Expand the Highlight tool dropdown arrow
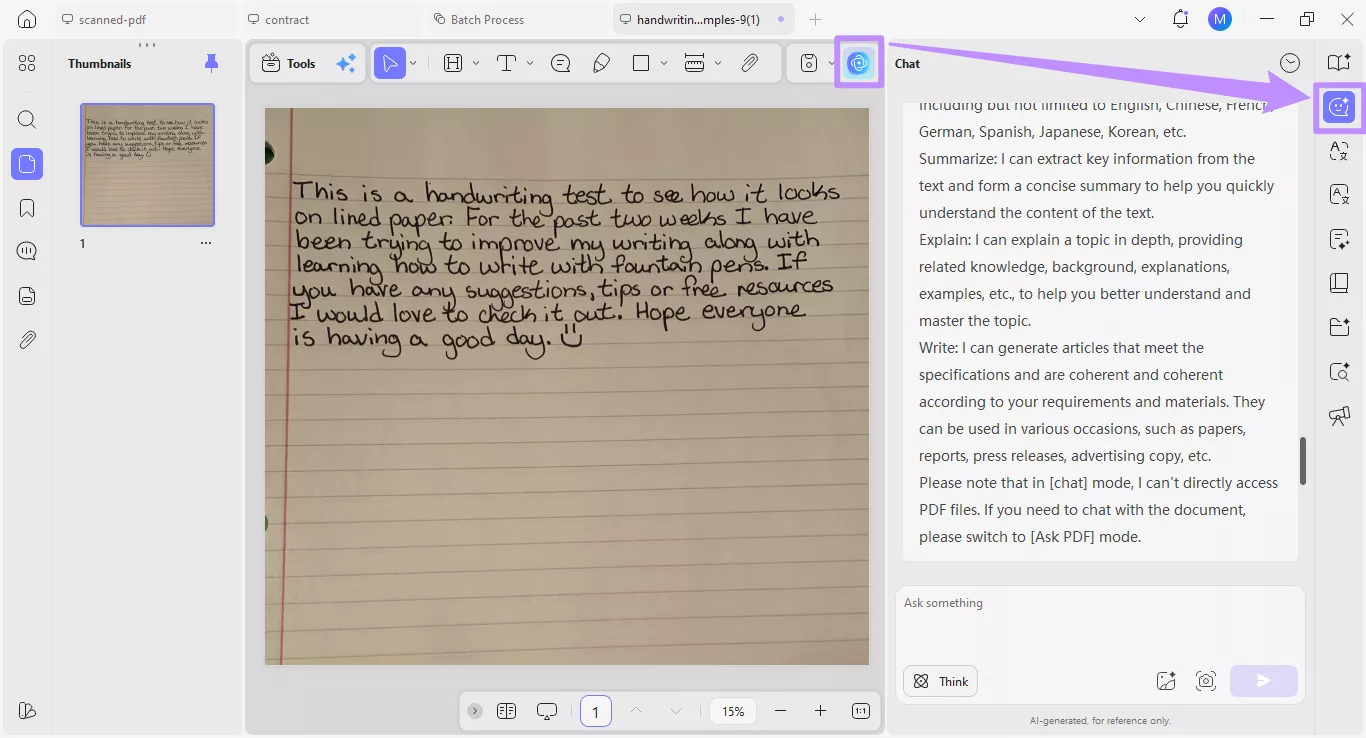Image resolution: width=1366 pixels, height=738 pixels. 476,63
